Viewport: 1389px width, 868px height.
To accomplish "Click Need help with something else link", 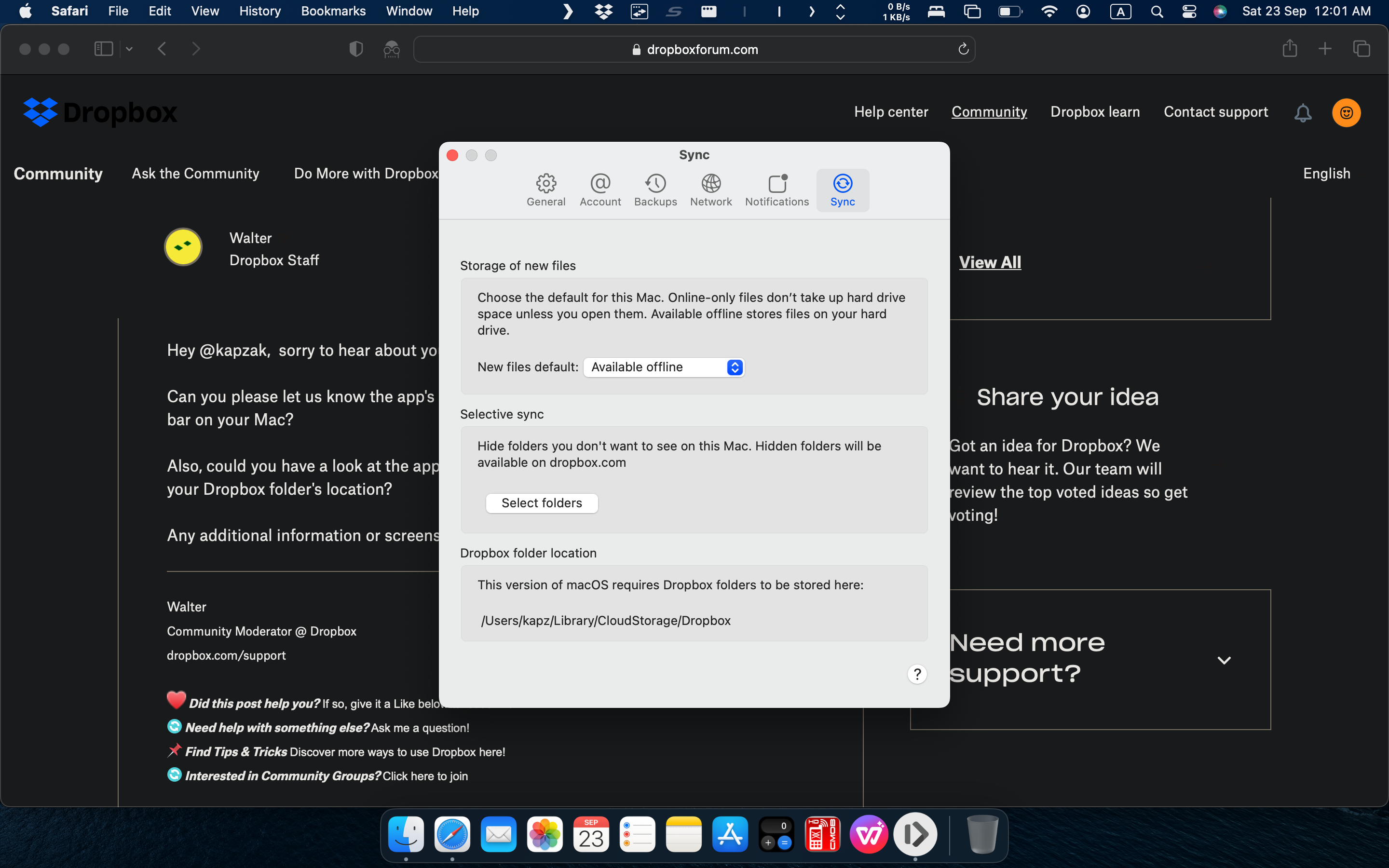I will [327, 727].
